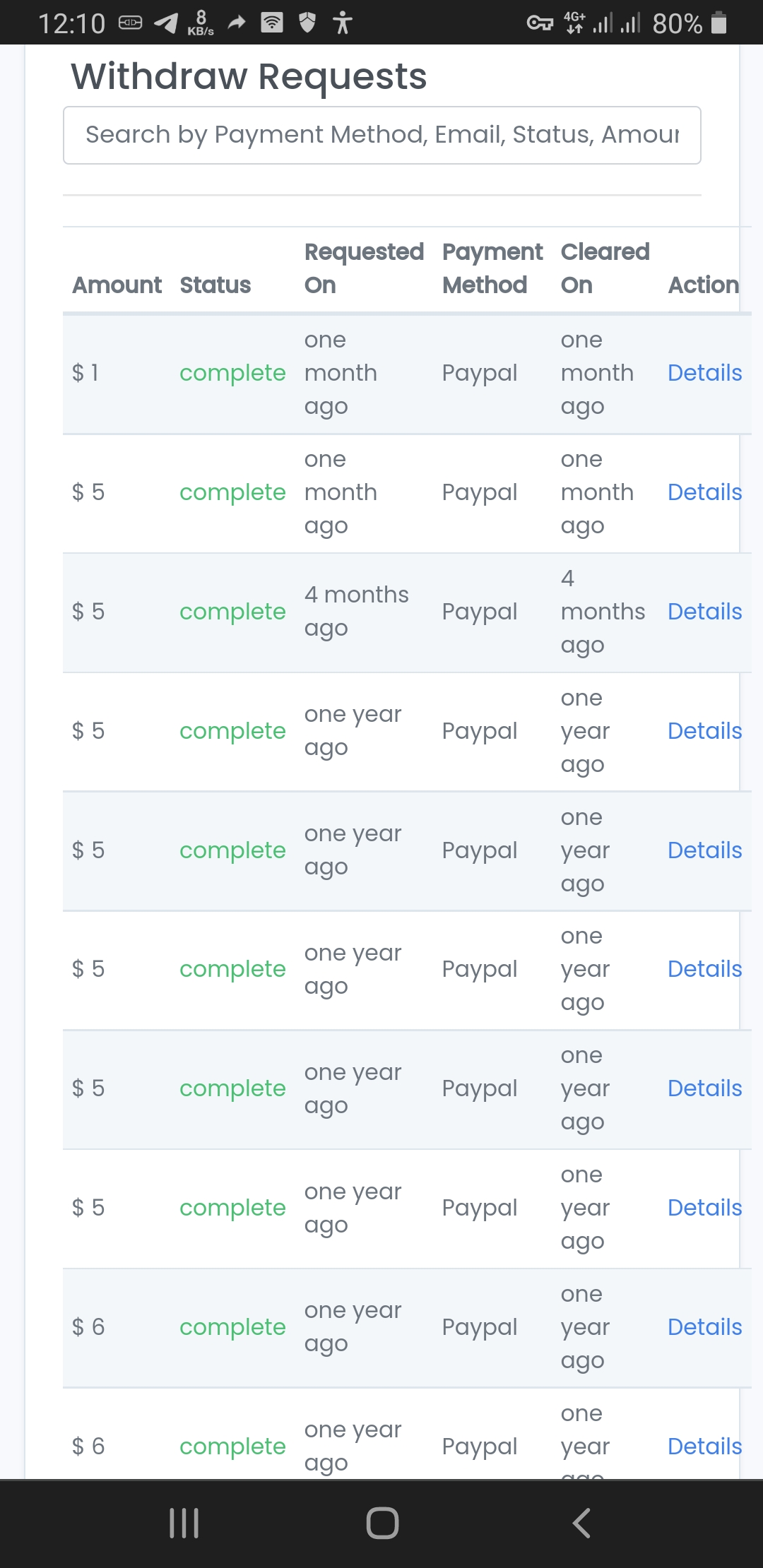
Task: Click the Cleared On column header
Action: (x=605, y=268)
